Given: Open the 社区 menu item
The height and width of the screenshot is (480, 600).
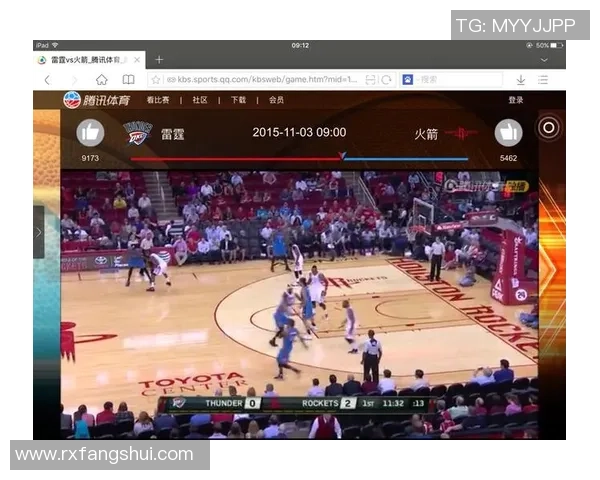Looking at the screenshot, I should pyautogui.click(x=200, y=100).
